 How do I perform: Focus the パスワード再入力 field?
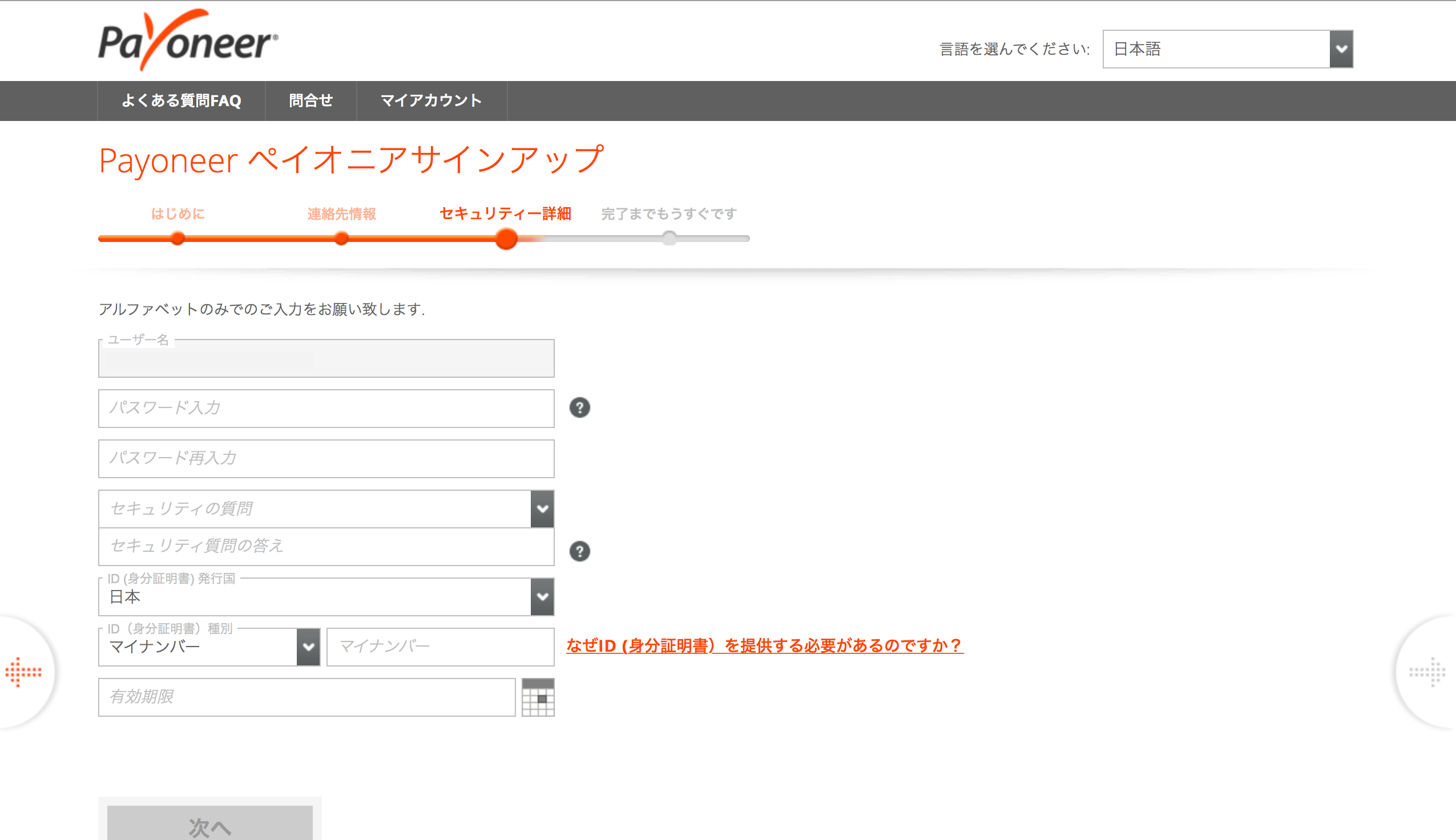pyautogui.click(x=326, y=459)
